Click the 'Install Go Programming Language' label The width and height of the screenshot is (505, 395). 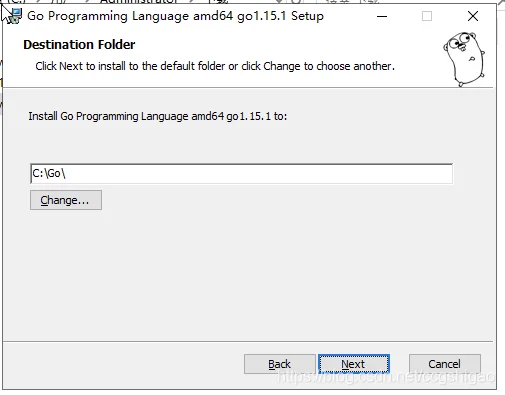(x=158, y=116)
